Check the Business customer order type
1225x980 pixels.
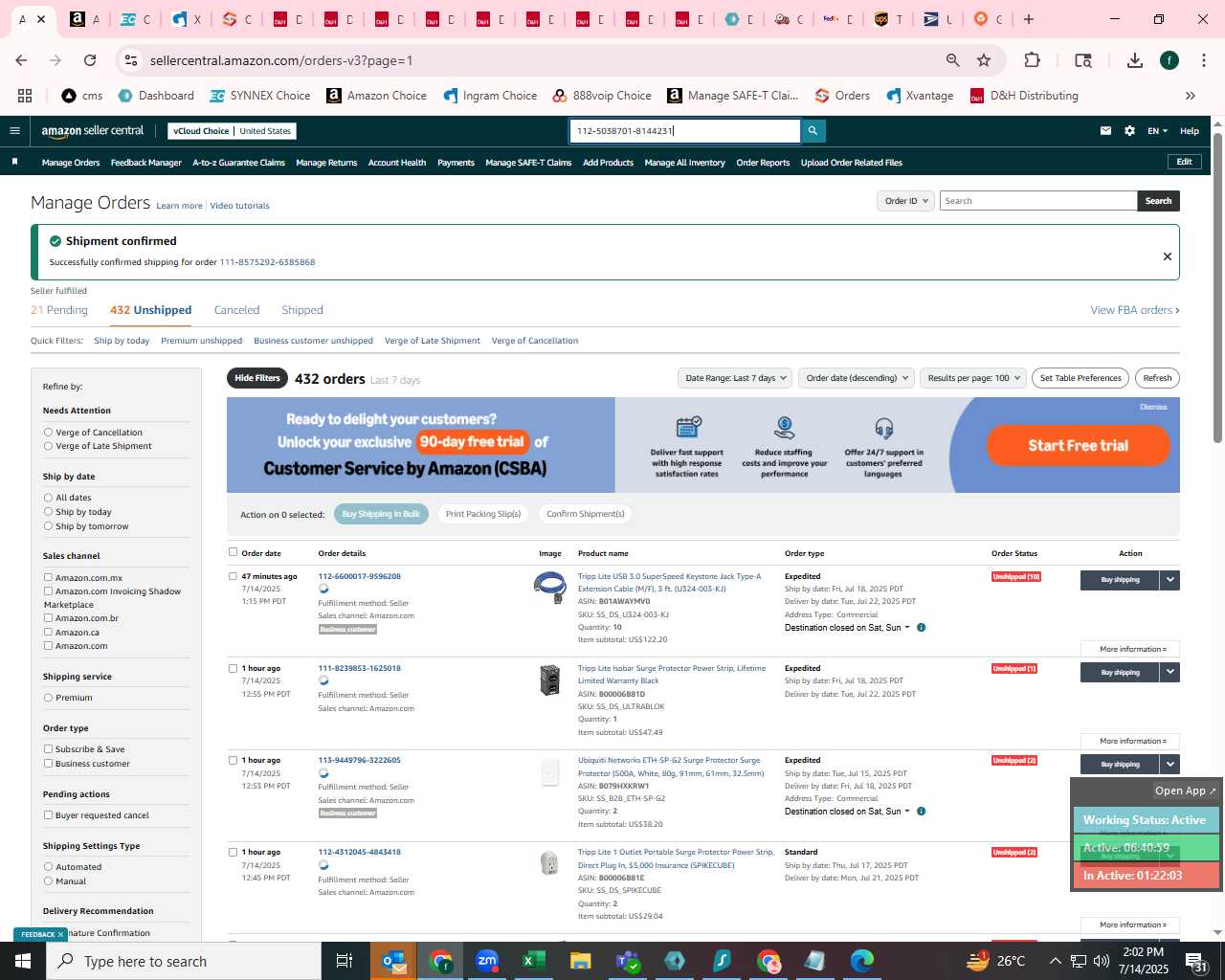[x=48, y=764]
